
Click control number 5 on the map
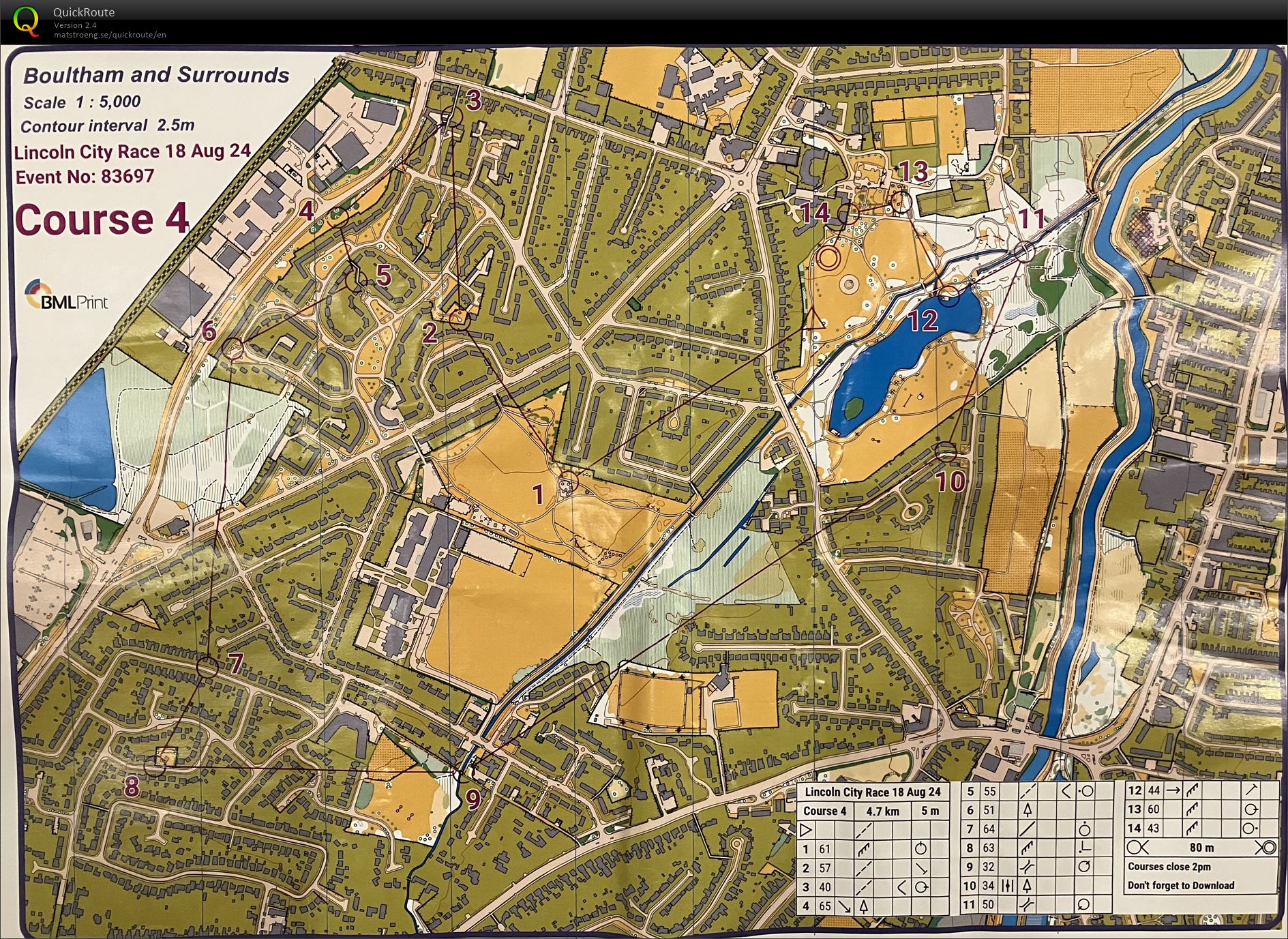coord(384,275)
